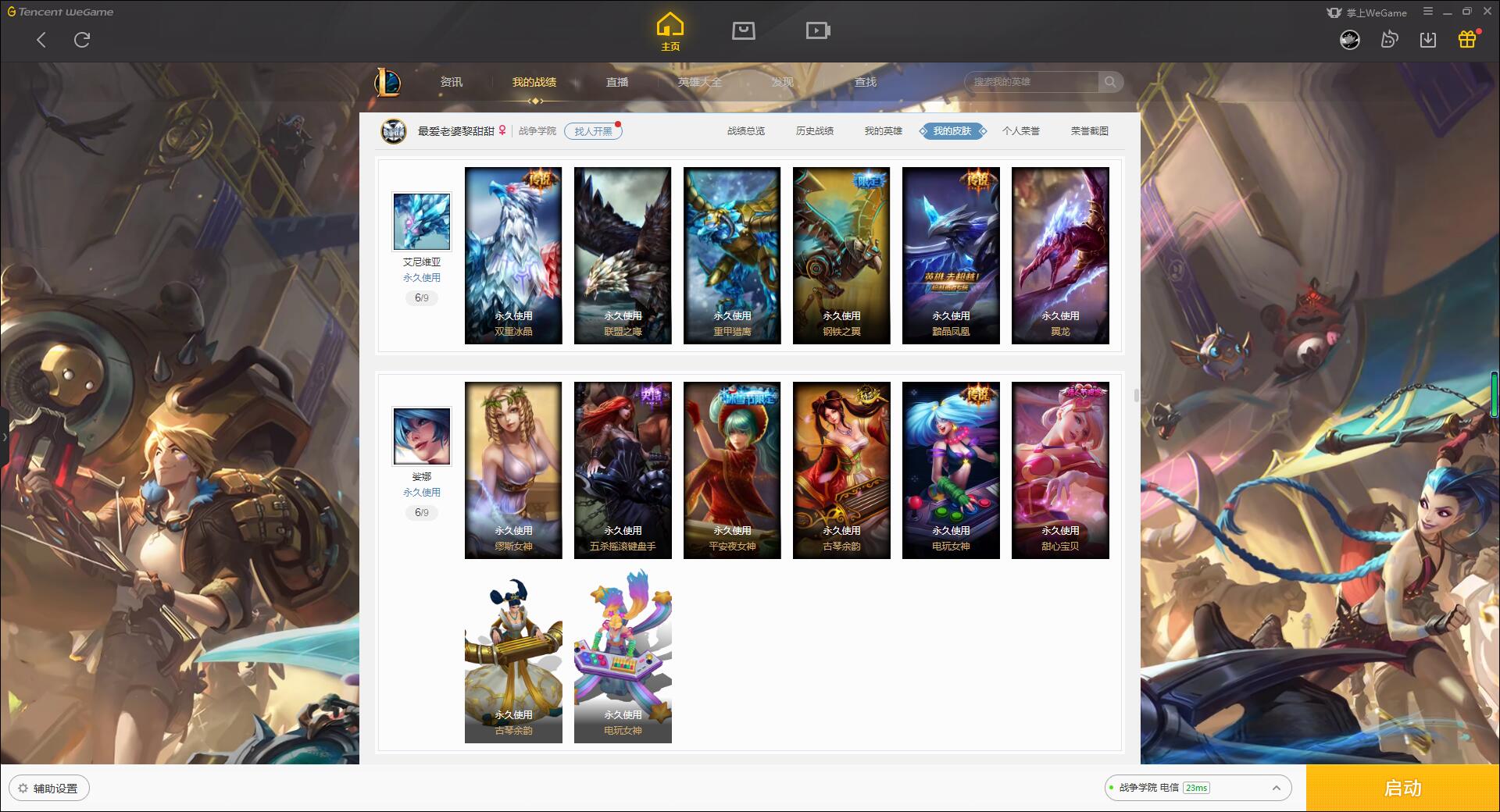The image size is (1500, 812).
Task: Open the 甜心宝贝 skin card
Action: pyautogui.click(x=1060, y=470)
